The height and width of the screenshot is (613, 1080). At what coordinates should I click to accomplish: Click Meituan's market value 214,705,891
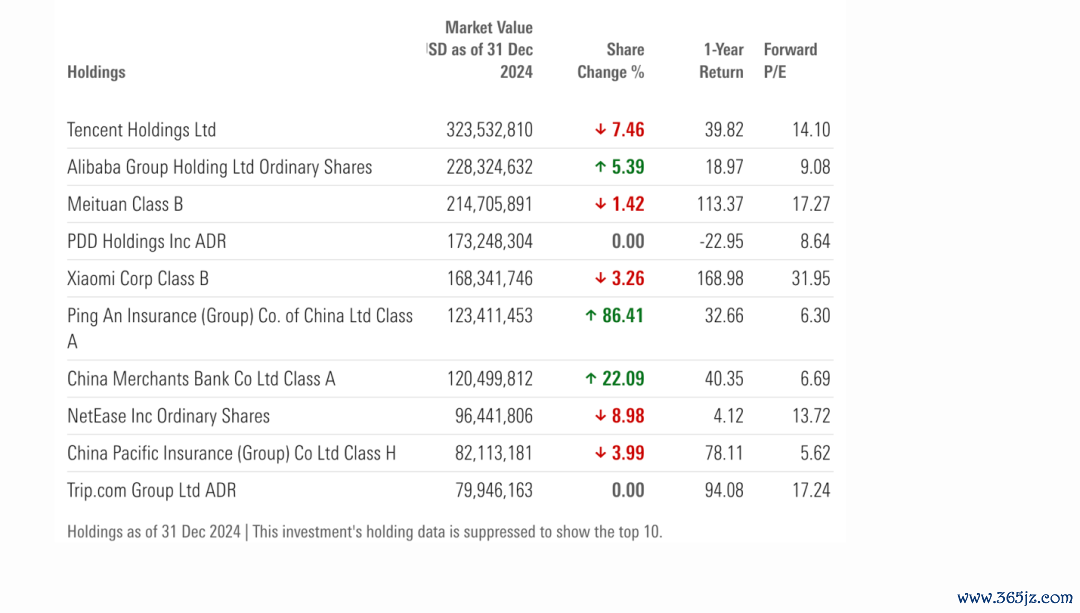coord(489,204)
